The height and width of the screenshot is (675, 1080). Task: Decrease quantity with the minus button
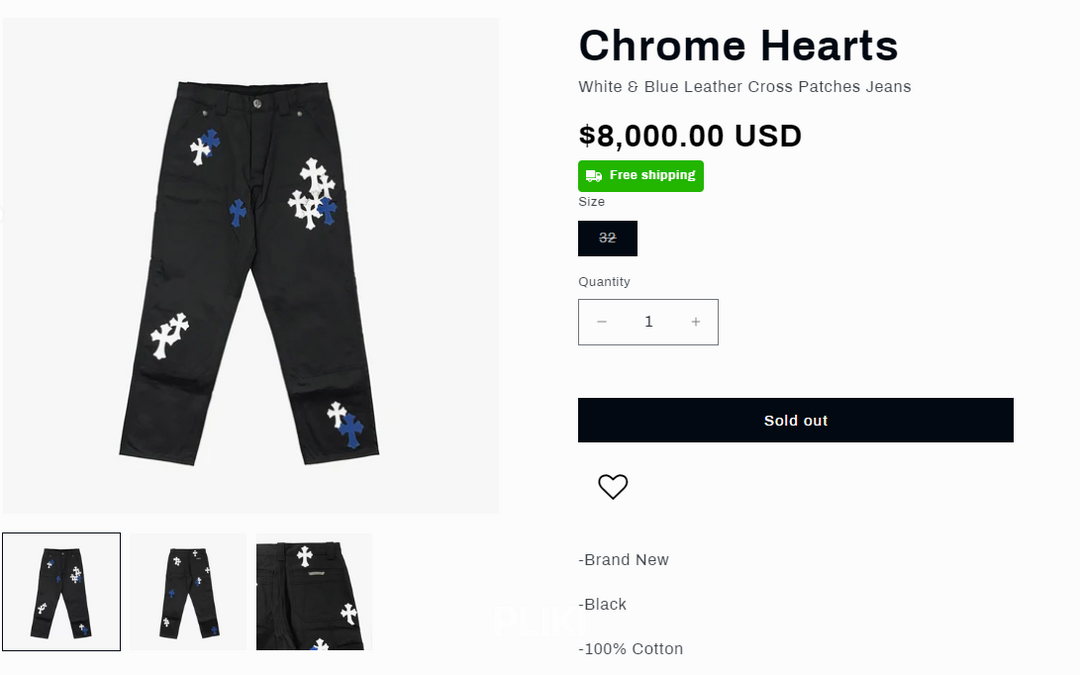pyautogui.click(x=602, y=322)
